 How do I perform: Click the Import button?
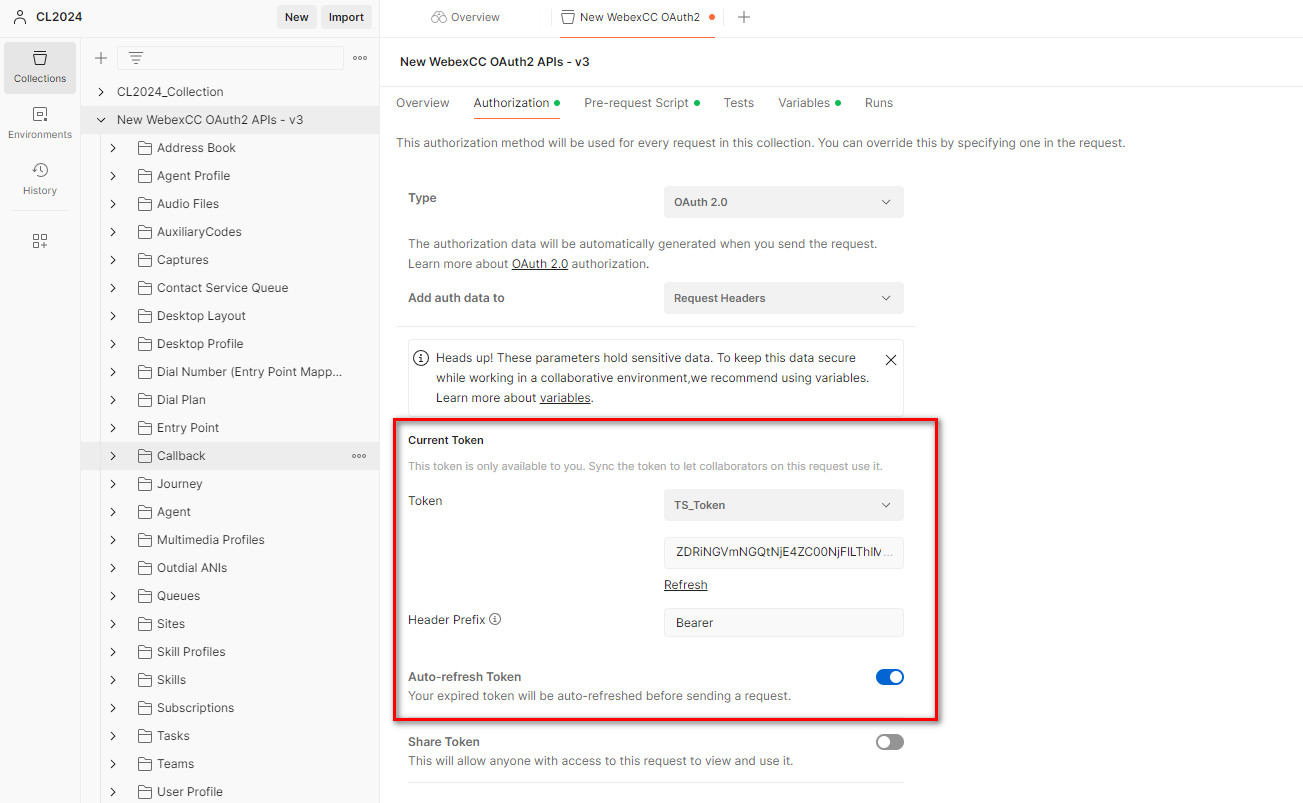click(346, 17)
